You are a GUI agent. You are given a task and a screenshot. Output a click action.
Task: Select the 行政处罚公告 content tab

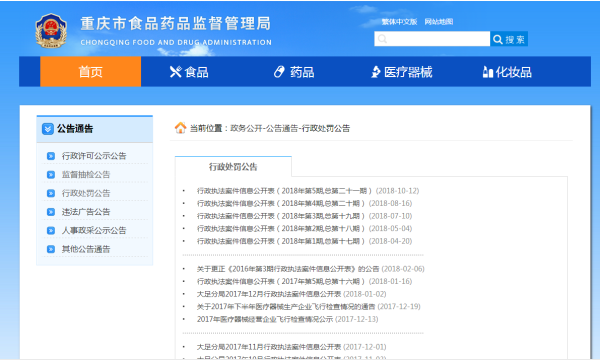[x=233, y=167]
